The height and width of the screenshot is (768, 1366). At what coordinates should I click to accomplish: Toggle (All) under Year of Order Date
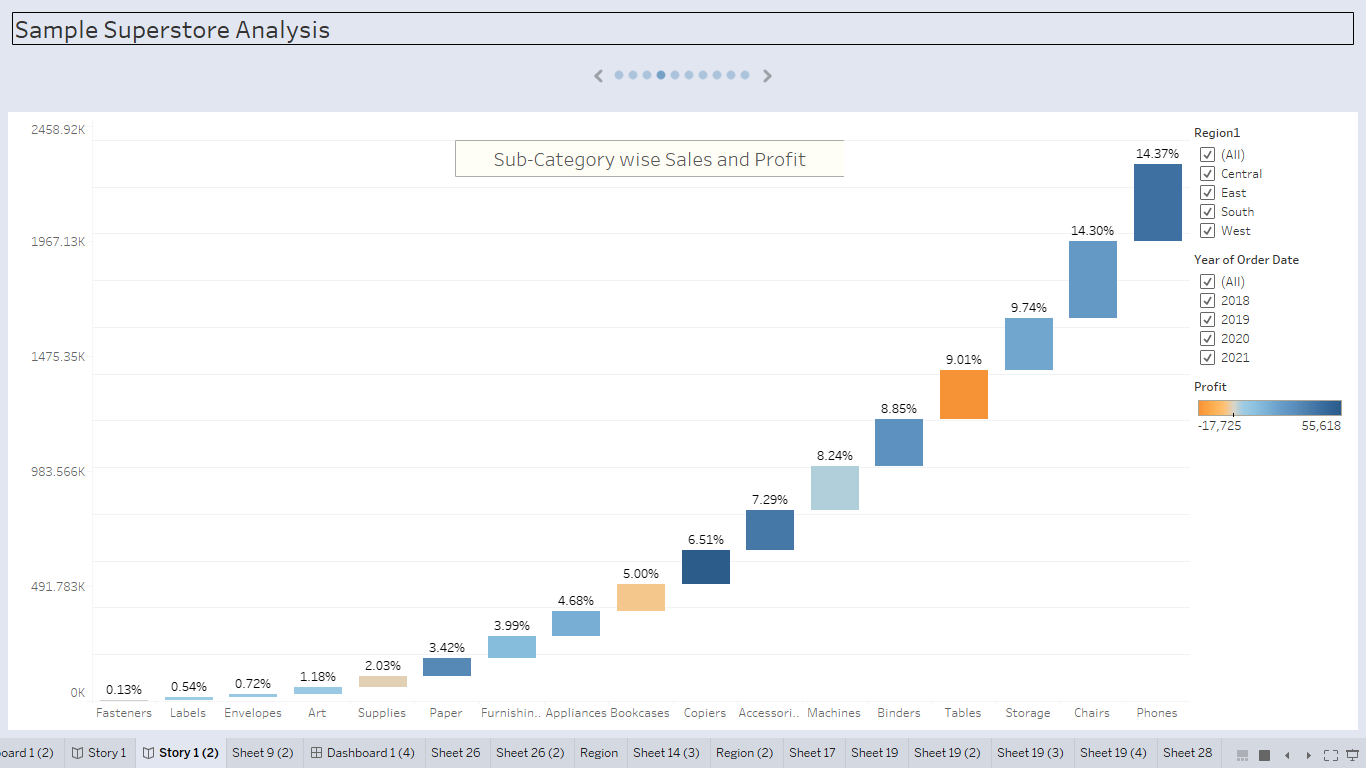[x=1207, y=281]
